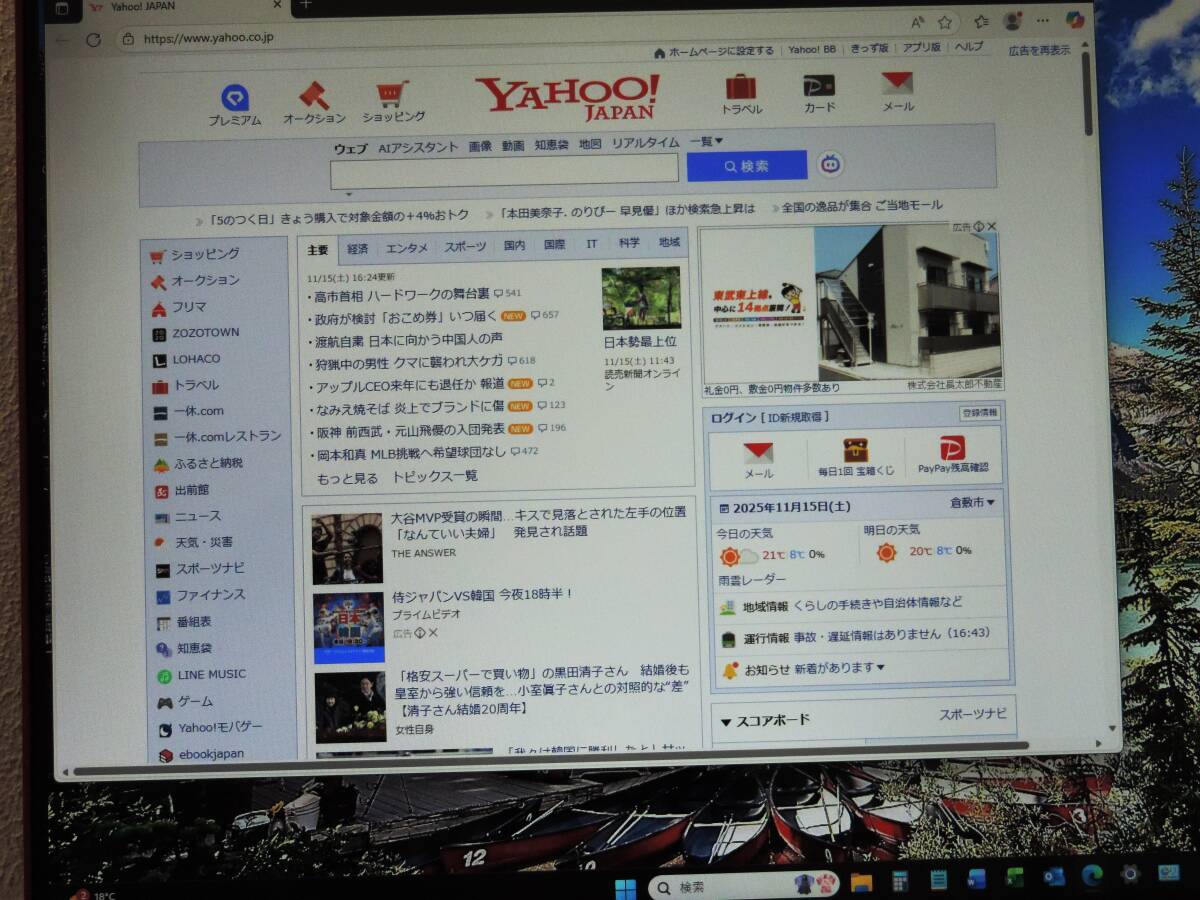1200x900 pixels.
Task: Click 広告を再表示 link
Action: (x=1038, y=49)
